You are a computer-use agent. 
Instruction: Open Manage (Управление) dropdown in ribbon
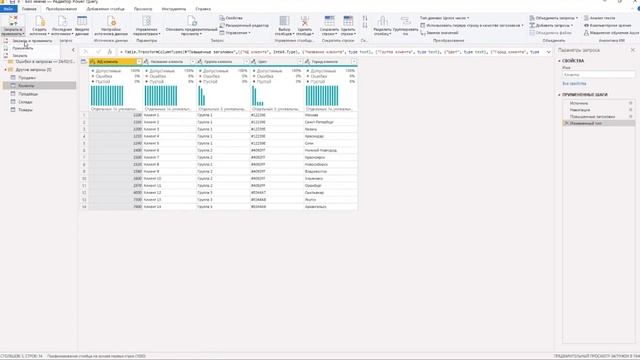point(235,33)
